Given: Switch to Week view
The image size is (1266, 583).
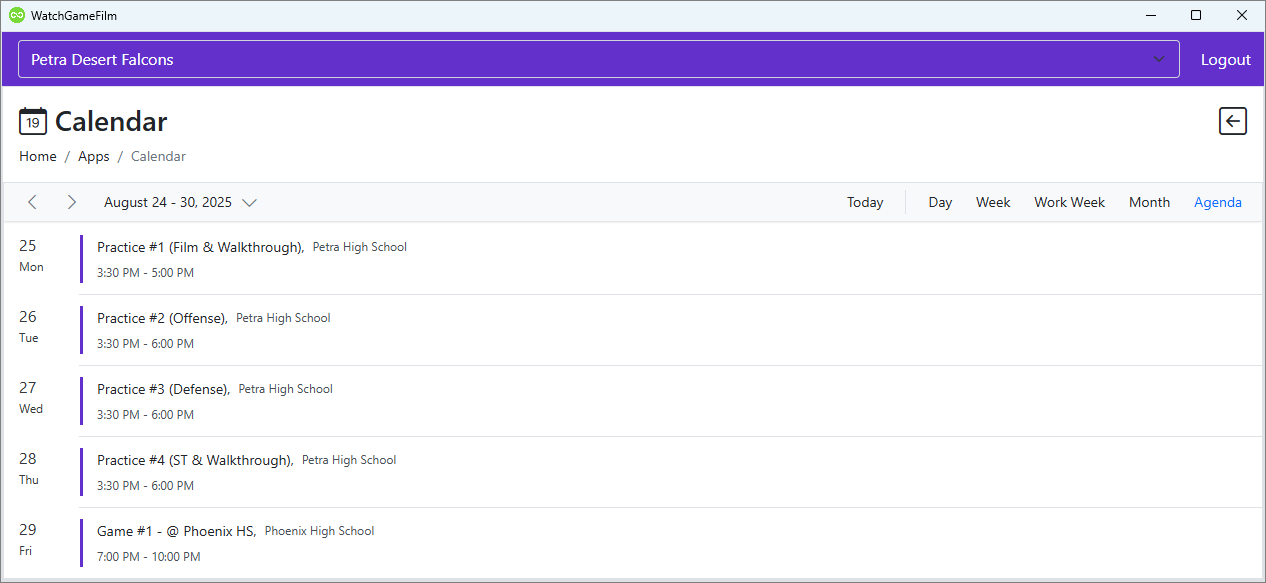Looking at the screenshot, I should pyautogui.click(x=992, y=202).
